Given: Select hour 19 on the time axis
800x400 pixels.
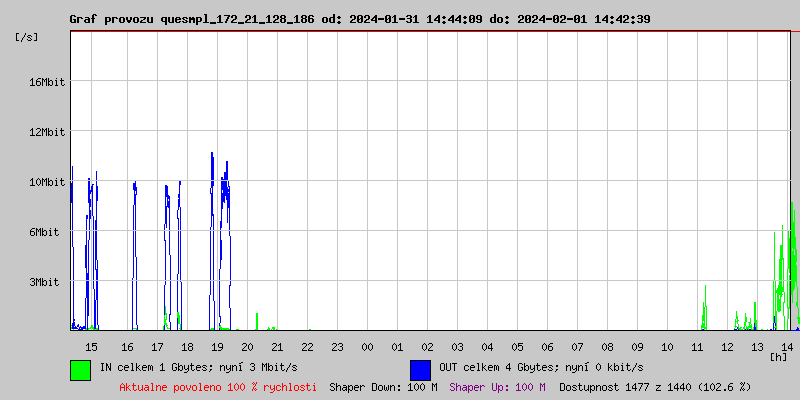Looking at the screenshot, I should (217, 346).
